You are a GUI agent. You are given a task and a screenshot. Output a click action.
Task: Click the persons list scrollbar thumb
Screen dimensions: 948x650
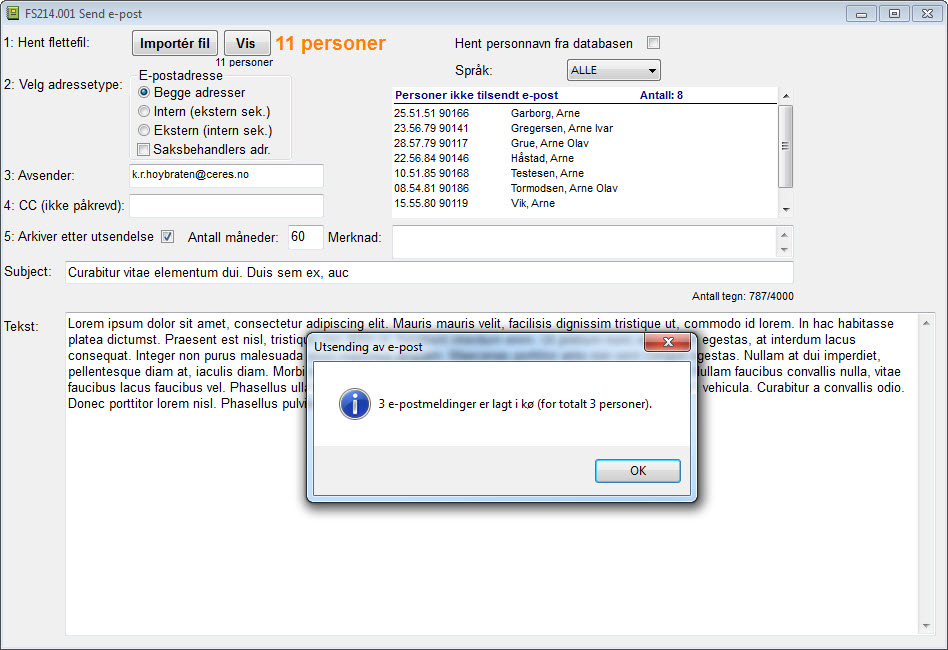point(785,146)
